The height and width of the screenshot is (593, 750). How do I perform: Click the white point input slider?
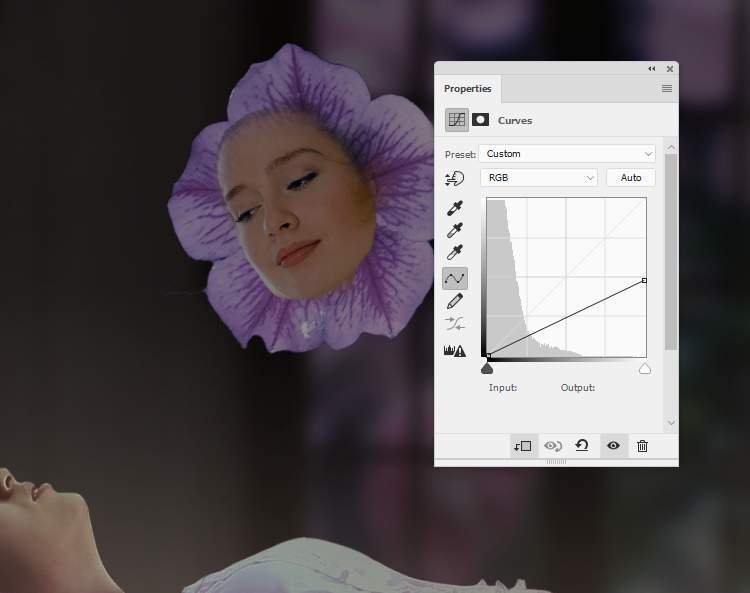645,368
